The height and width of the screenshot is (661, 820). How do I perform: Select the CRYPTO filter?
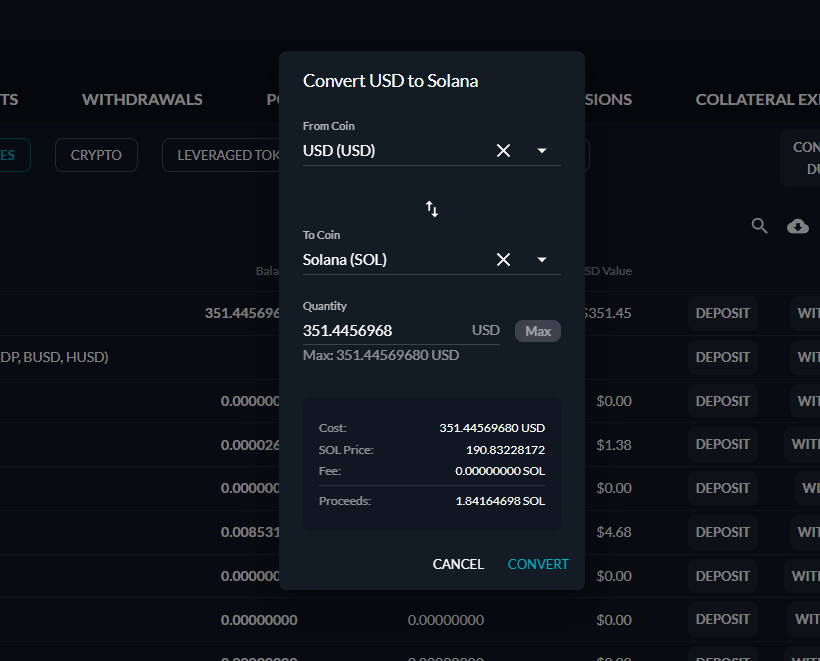tap(96, 155)
